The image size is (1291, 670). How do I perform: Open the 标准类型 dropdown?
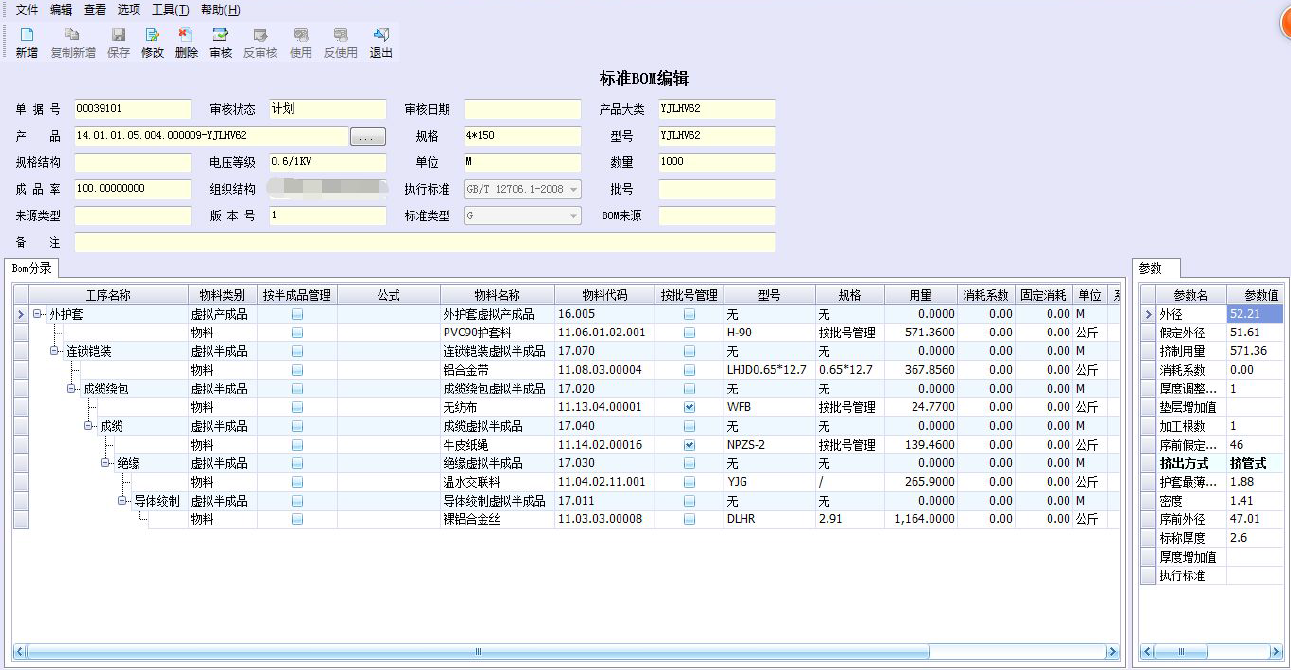573,216
